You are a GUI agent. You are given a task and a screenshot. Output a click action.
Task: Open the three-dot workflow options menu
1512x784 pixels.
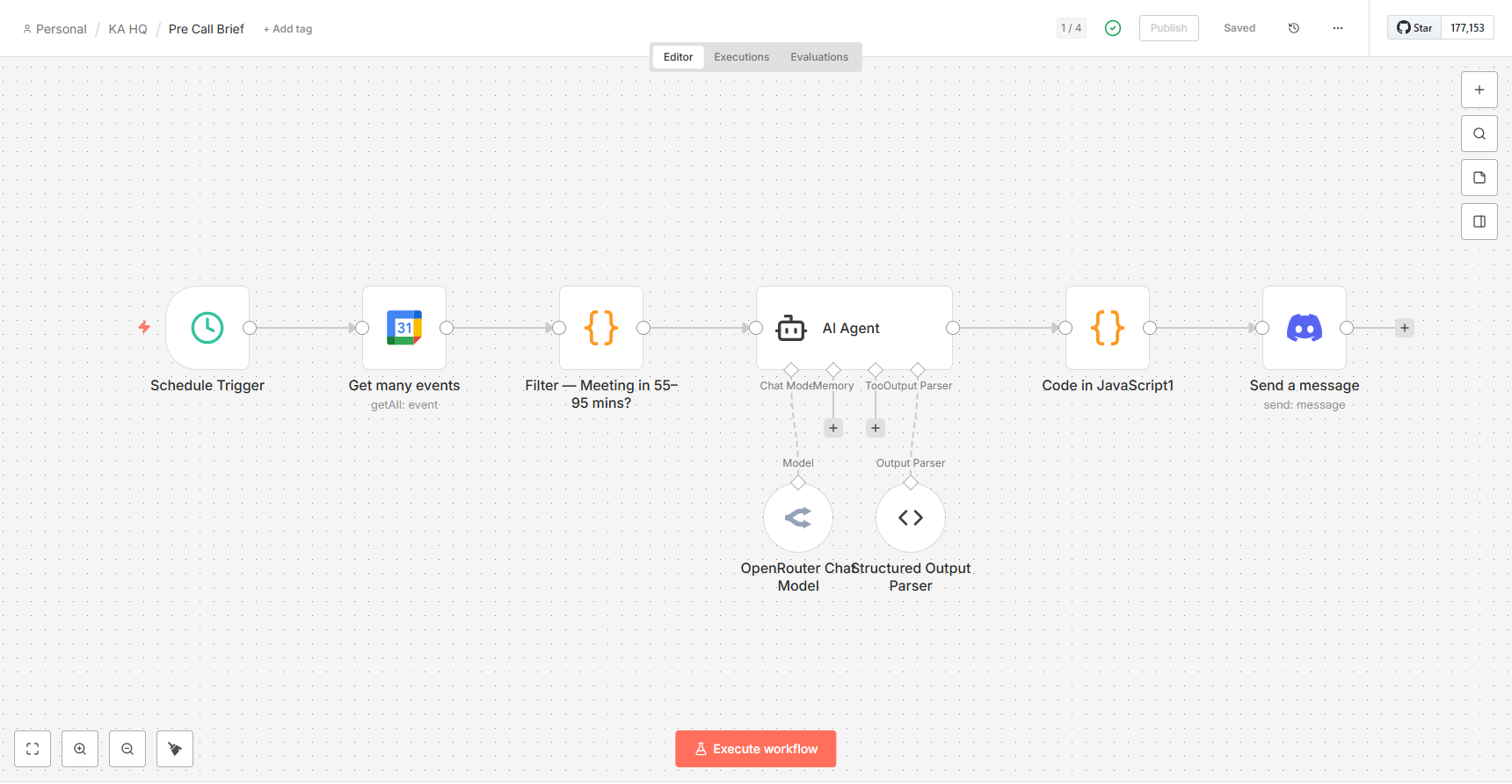(x=1338, y=28)
